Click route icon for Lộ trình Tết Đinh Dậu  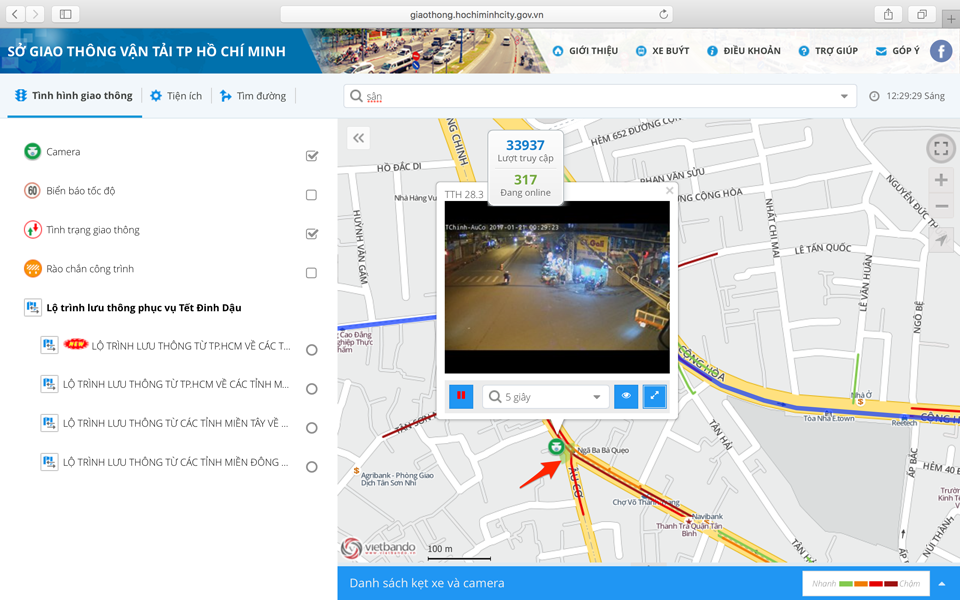tap(32, 307)
